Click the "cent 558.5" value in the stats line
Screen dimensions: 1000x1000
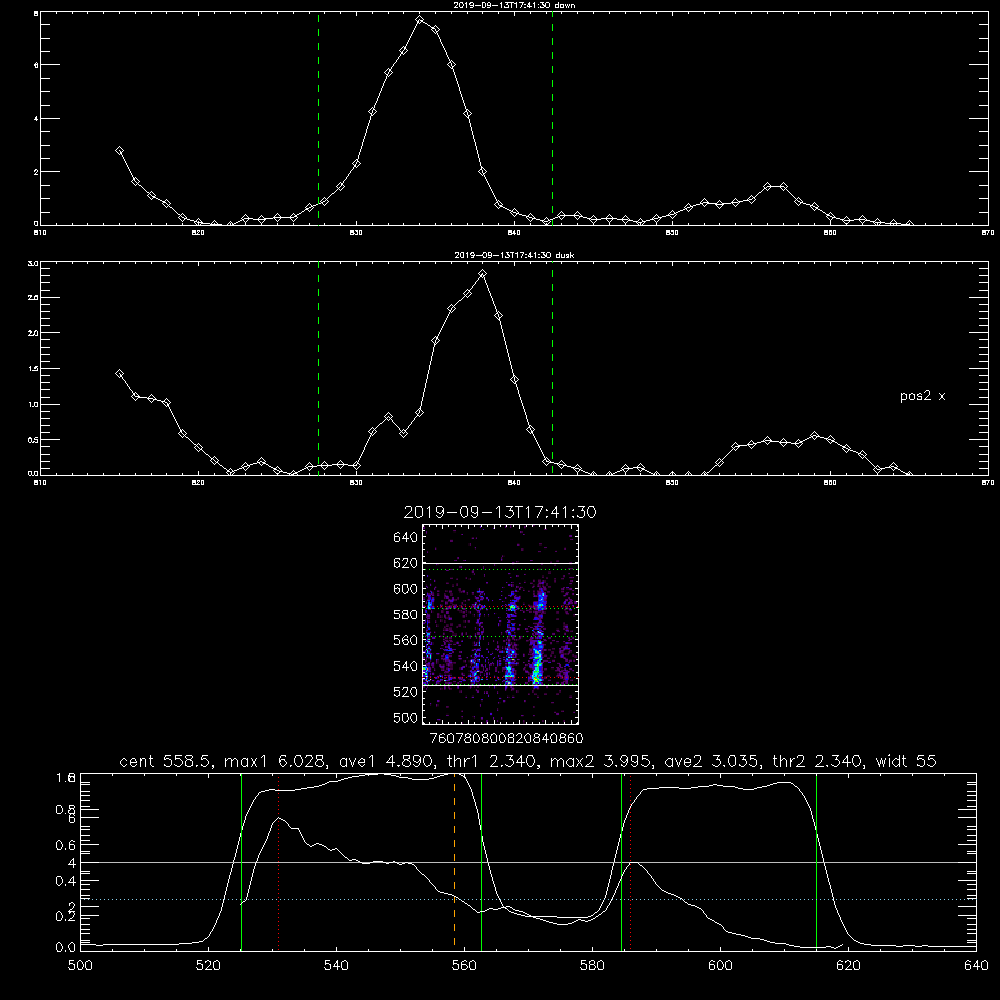168,761
